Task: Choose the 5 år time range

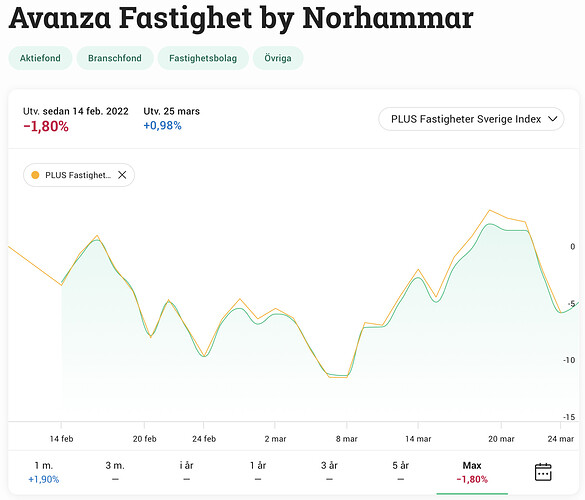Action: (x=400, y=472)
